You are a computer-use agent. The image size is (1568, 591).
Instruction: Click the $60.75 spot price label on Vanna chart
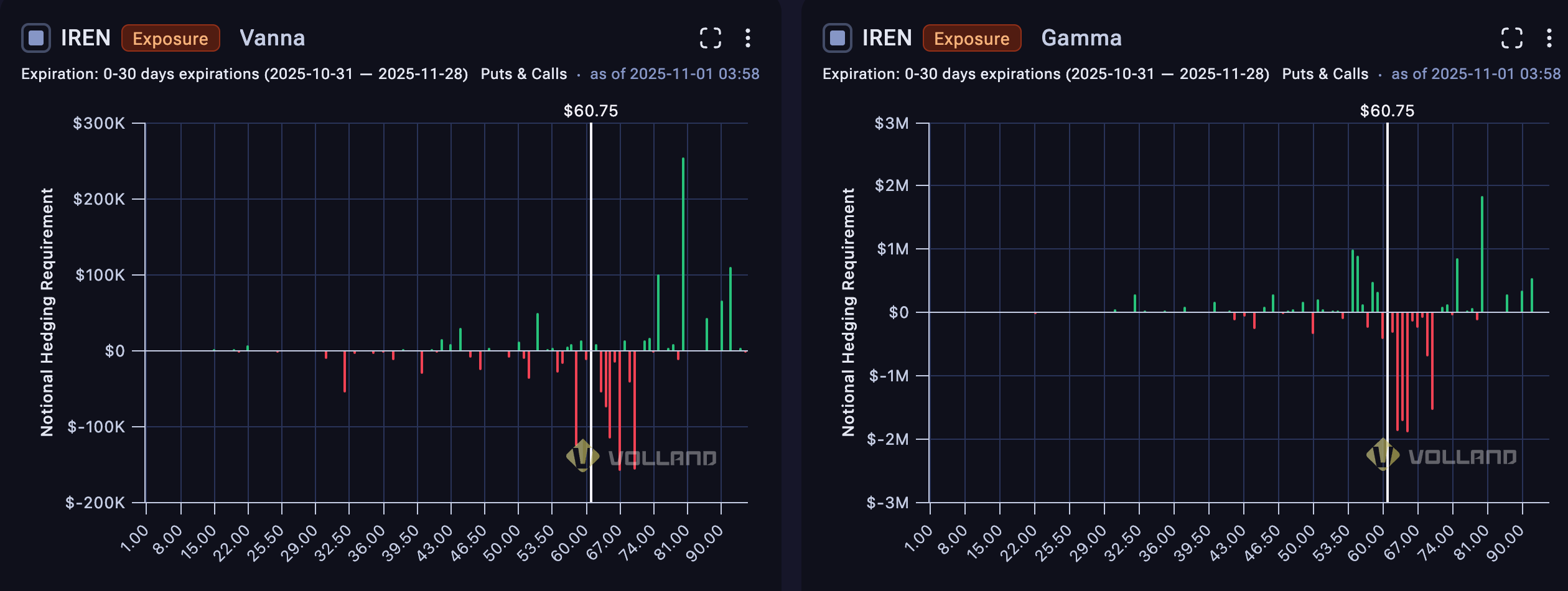point(590,111)
